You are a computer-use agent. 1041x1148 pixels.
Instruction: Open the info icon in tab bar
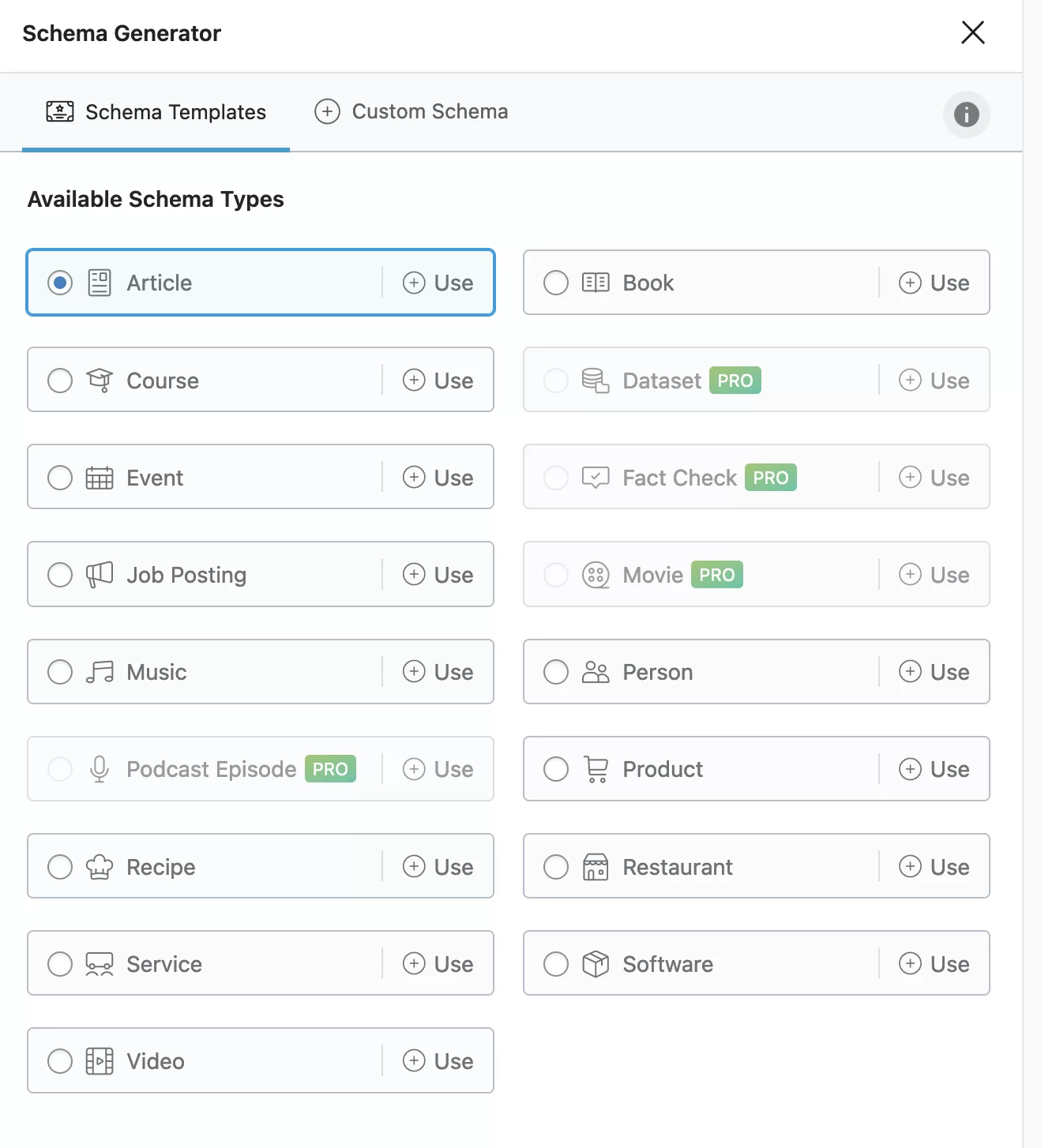[x=967, y=114]
